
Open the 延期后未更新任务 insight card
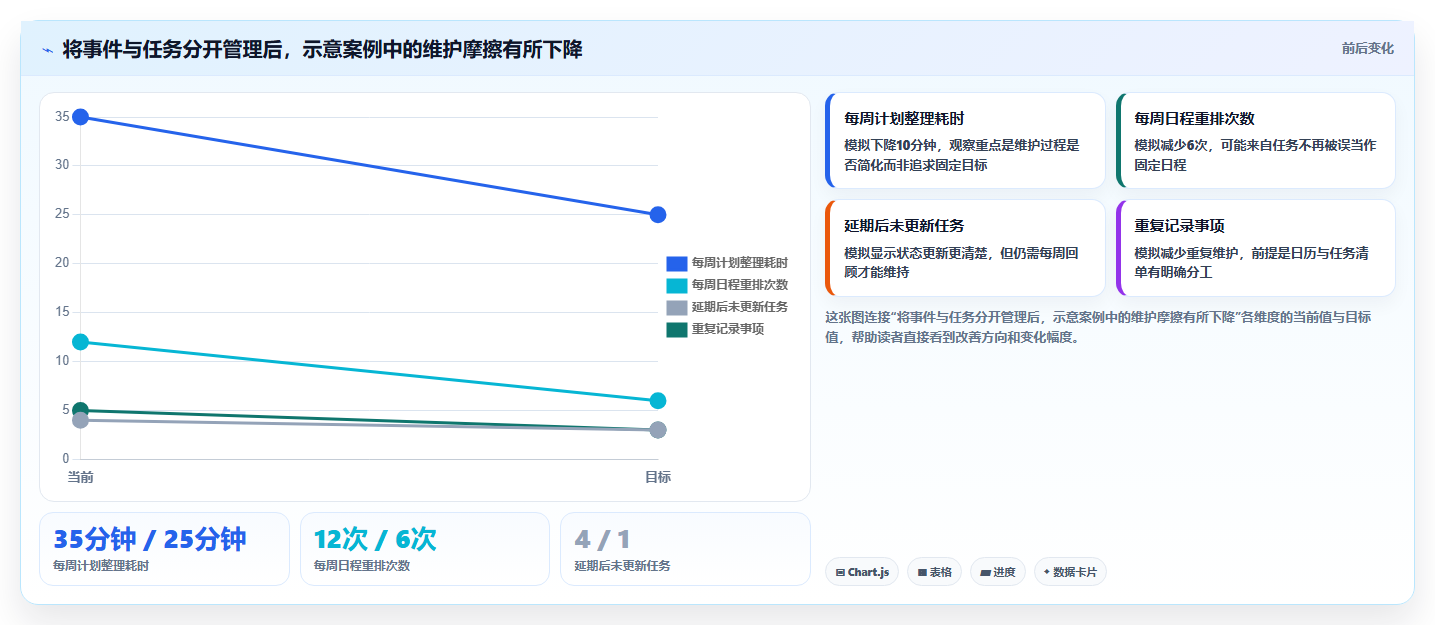965,248
